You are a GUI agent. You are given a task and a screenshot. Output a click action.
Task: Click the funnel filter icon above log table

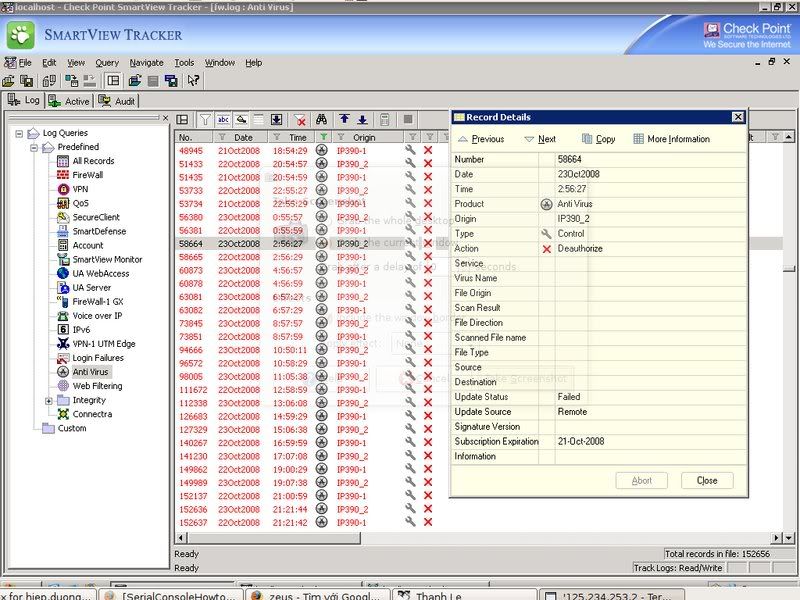pyautogui.click(x=205, y=120)
